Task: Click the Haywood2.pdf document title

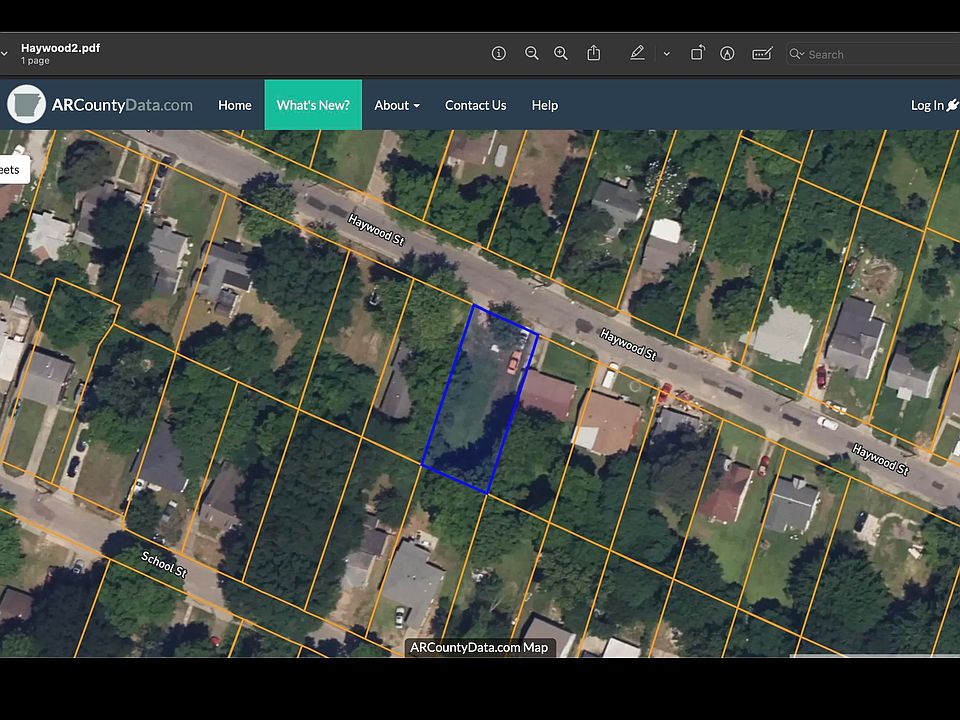Action: (60, 48)
